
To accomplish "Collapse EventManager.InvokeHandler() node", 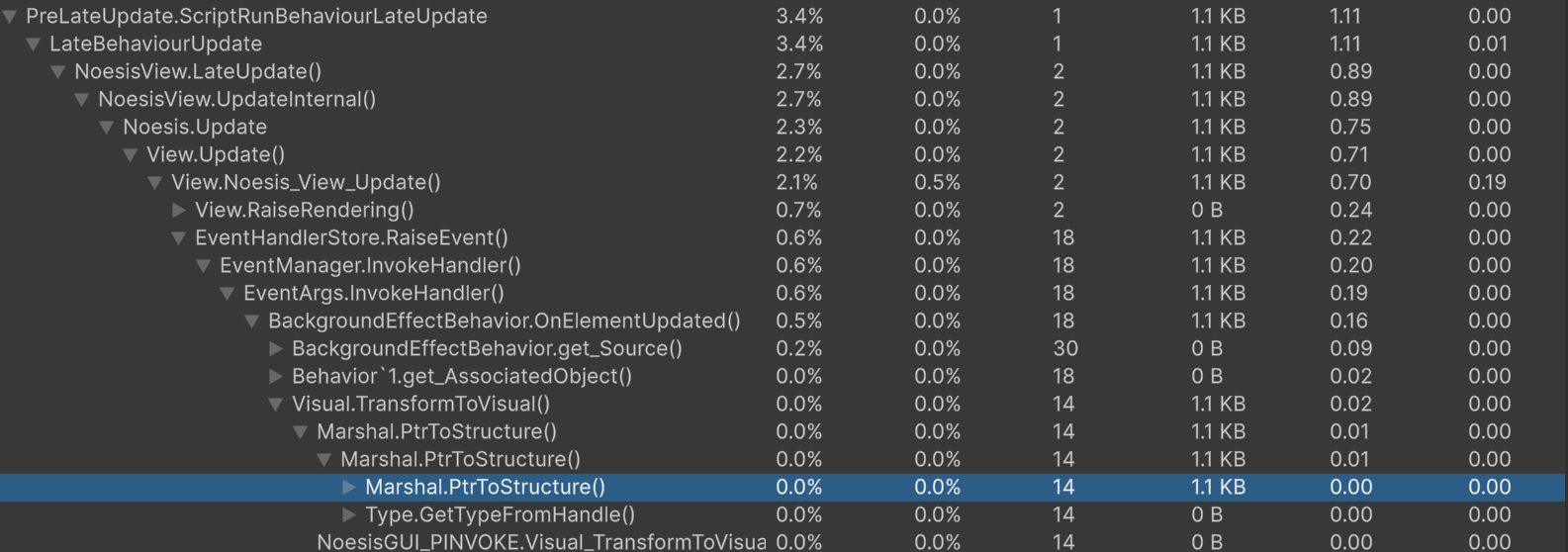I will [x=203, y=266].
